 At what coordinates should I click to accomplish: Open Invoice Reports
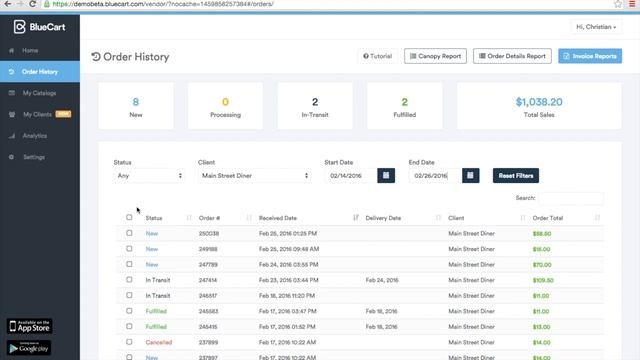[x=590, y=56]
